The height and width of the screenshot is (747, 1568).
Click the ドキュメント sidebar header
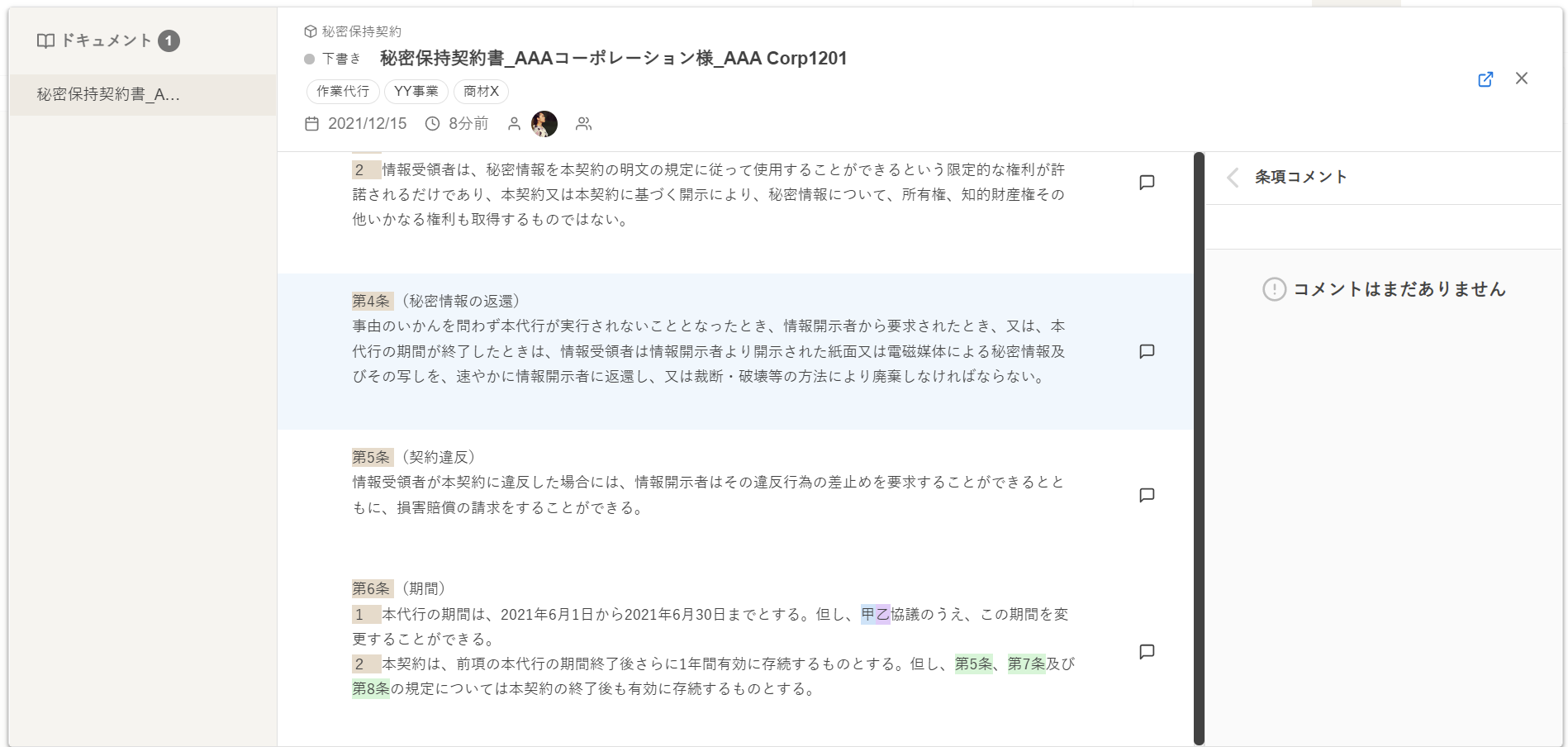[106, 40]
